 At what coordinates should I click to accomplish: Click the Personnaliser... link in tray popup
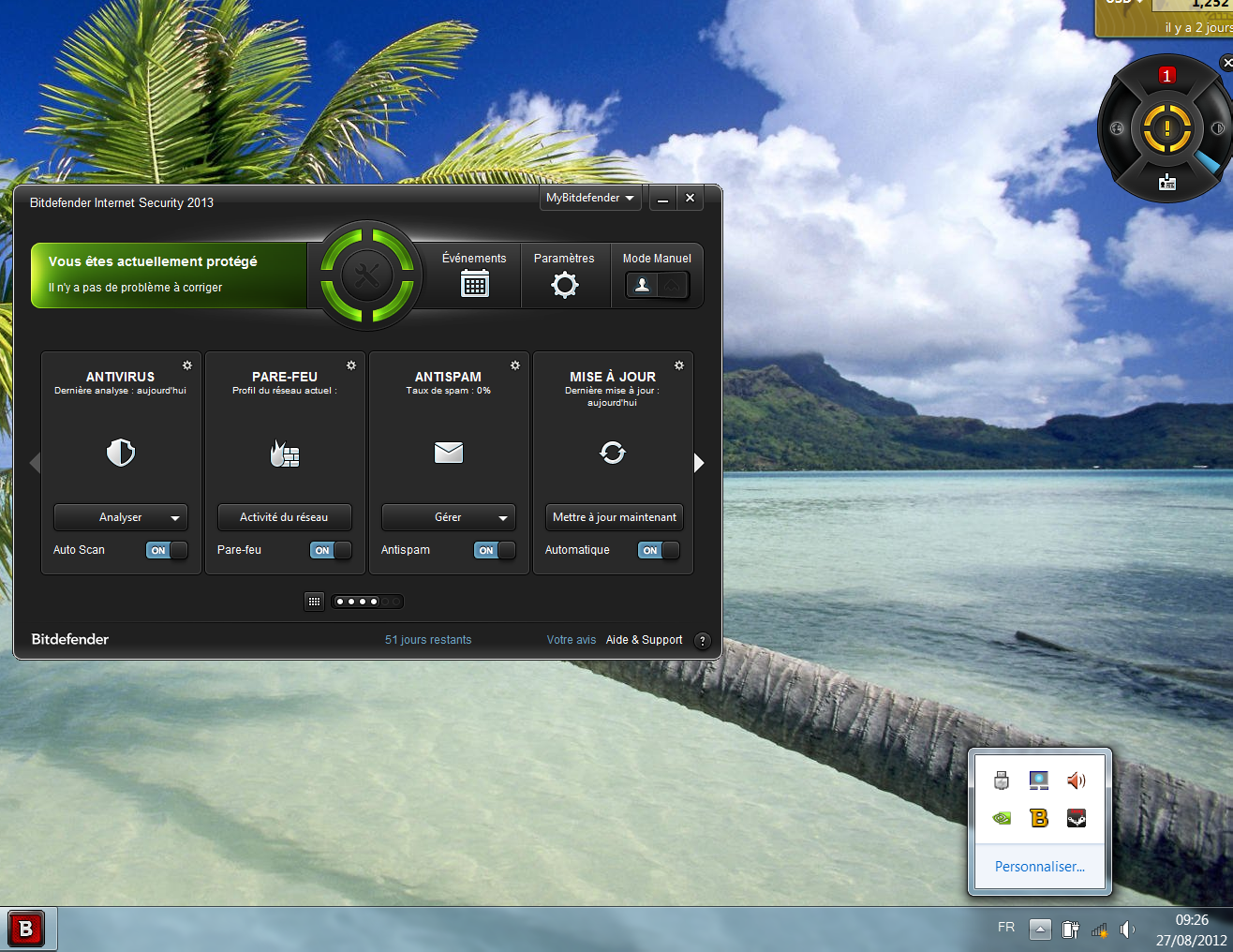[1040, 867]
